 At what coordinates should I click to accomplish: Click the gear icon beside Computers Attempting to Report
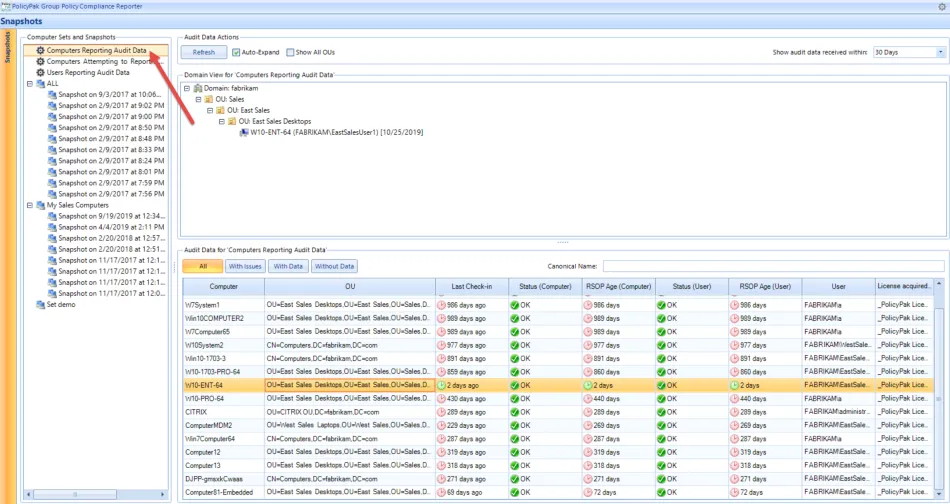point(40,61)
